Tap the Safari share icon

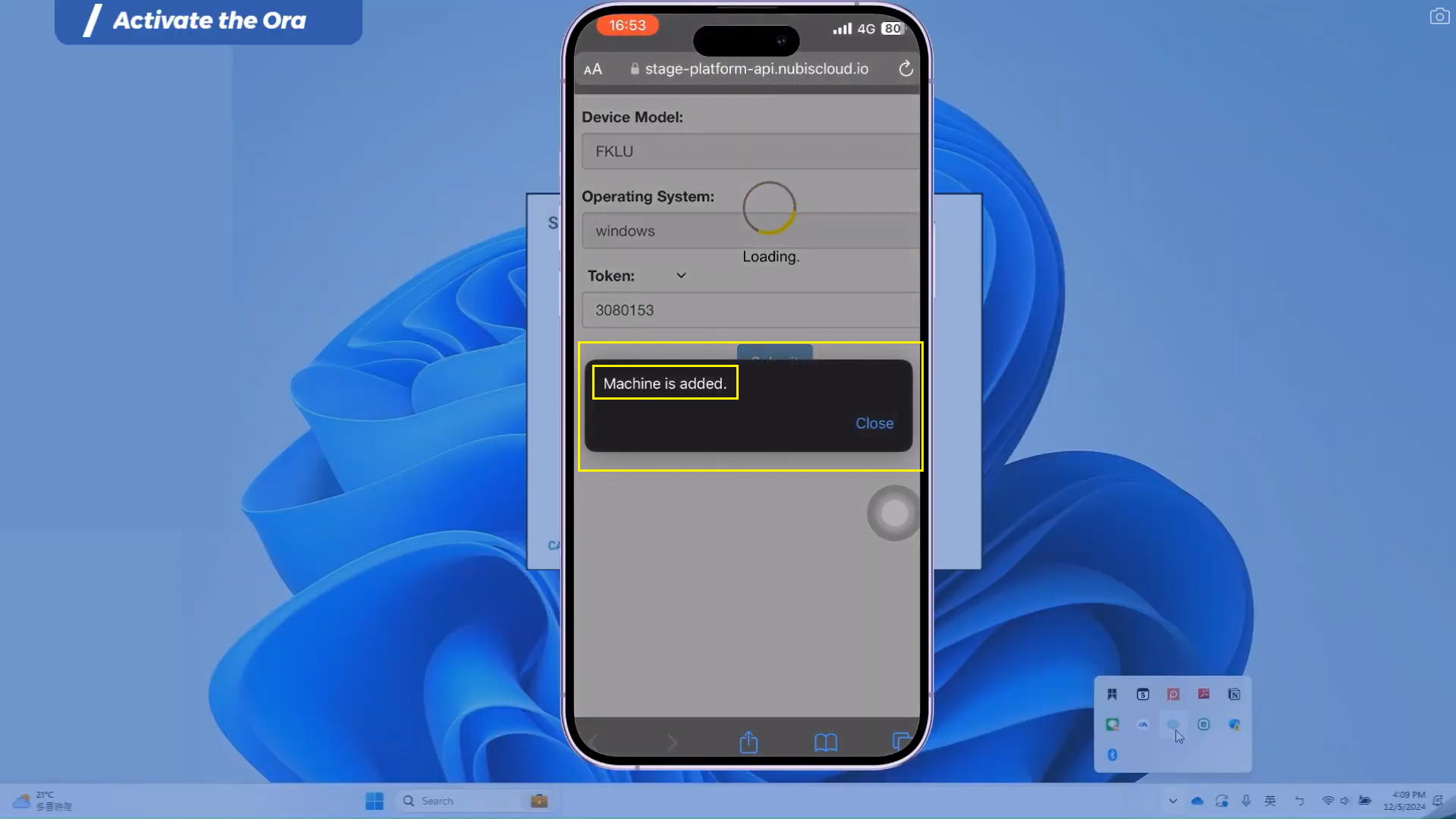pos(748,742)
